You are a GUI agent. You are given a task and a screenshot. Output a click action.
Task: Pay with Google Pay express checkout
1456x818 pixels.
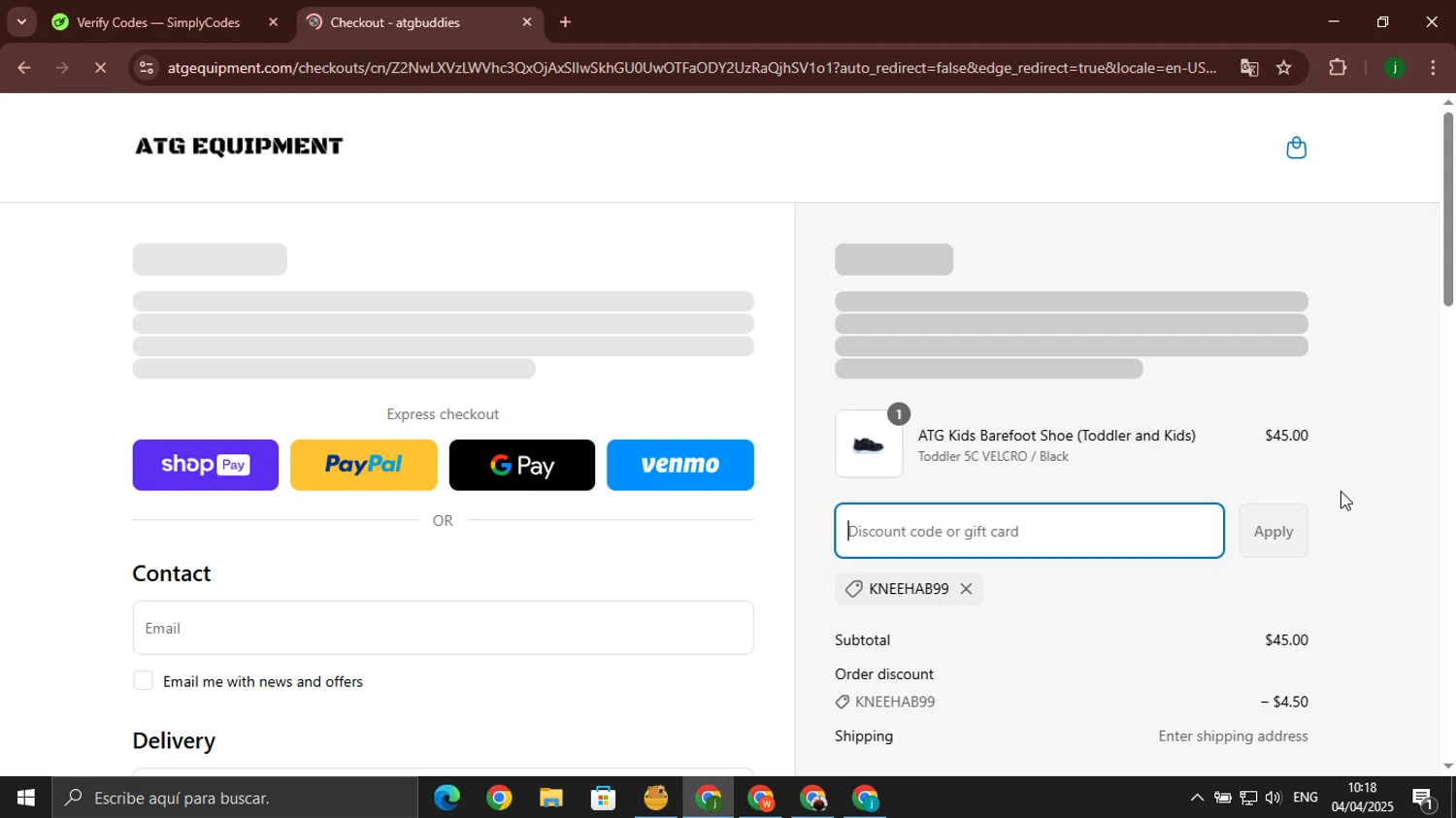click(522, 465)
